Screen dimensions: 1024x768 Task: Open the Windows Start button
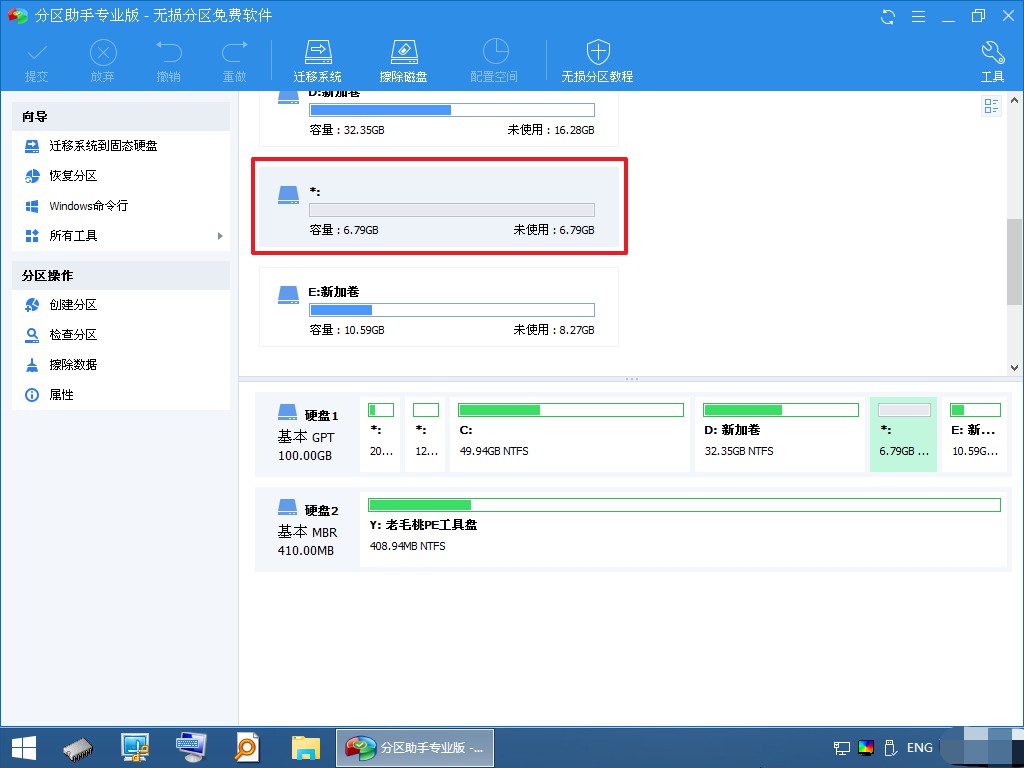[x=24, y=748]
